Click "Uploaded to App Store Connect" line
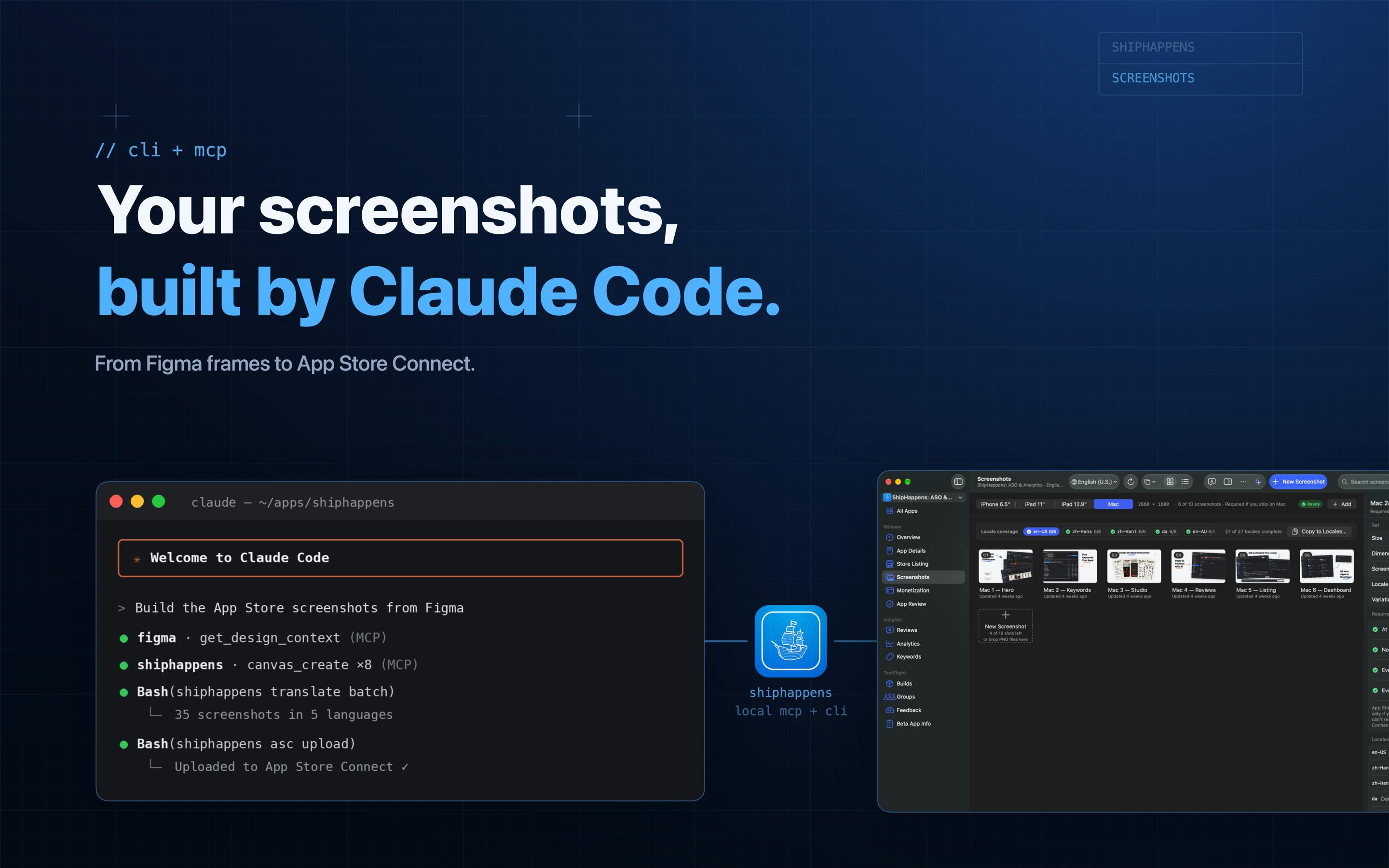This screenshot has width=1389, height=868. point(292,767)
